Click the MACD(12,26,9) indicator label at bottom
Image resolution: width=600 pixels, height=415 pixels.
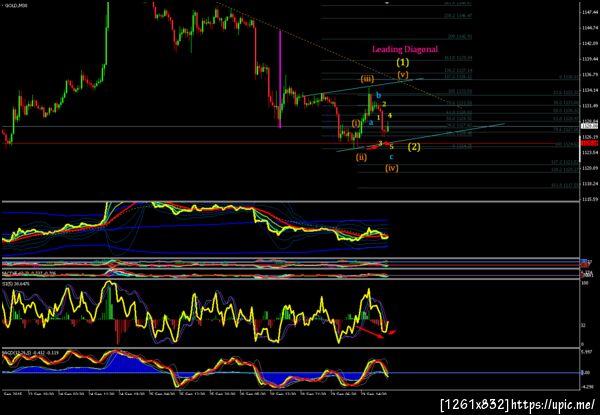click(x=30, y=353)
